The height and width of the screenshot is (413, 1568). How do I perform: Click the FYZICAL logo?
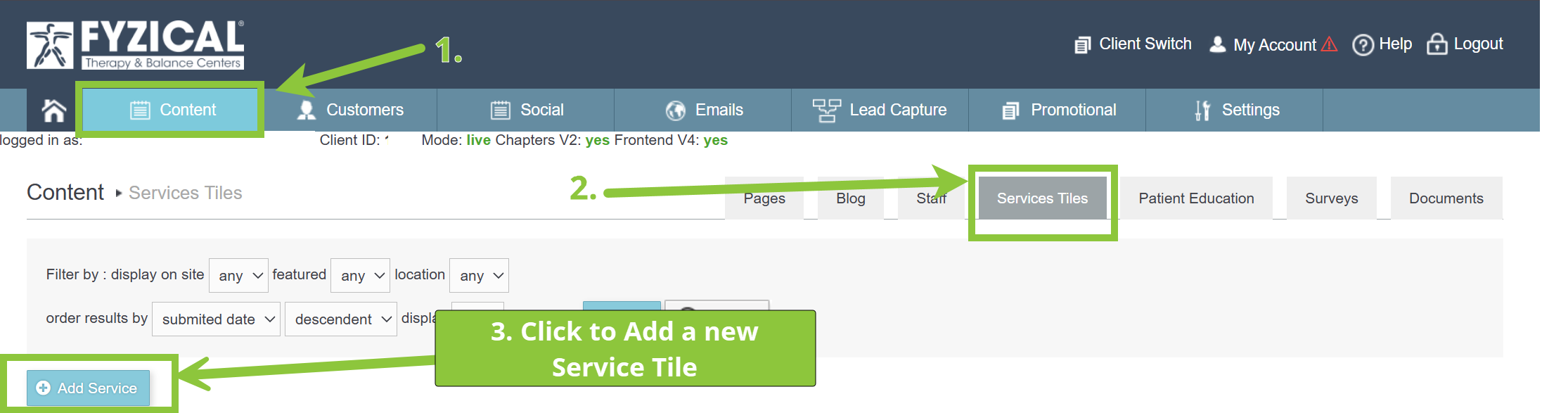click(x=136, y=45)
